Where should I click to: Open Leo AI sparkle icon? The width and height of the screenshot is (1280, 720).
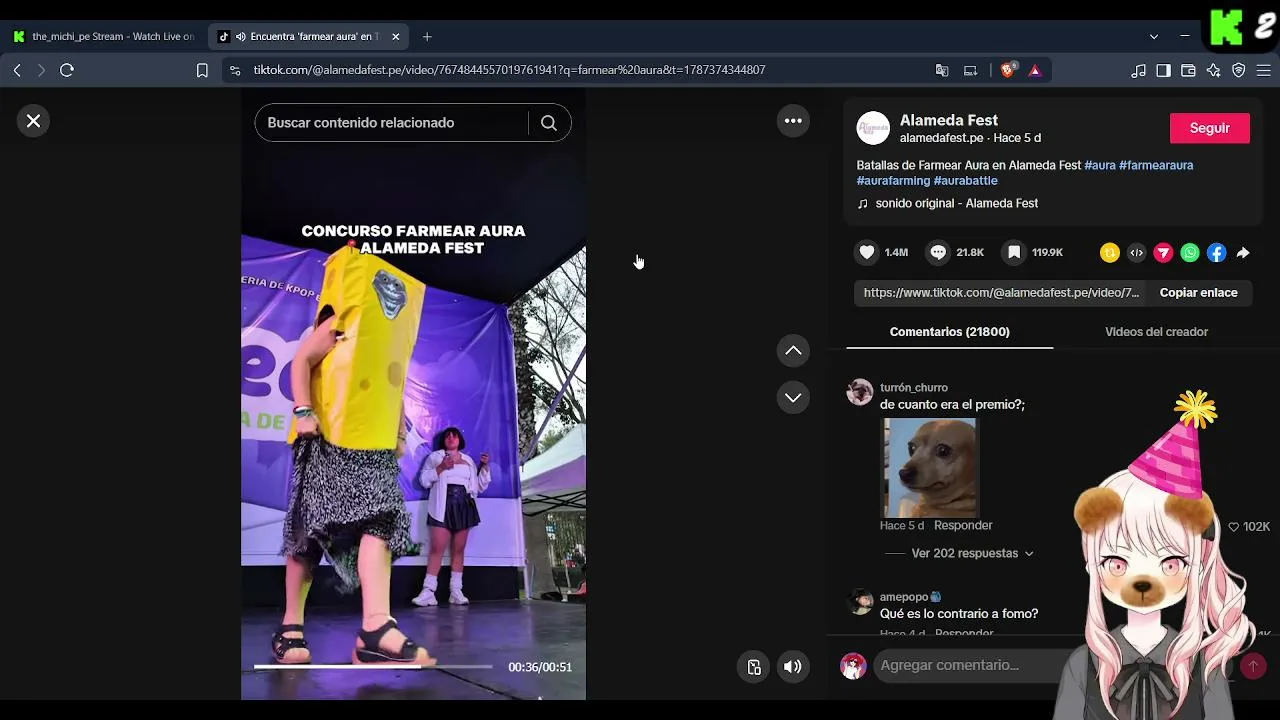pos(1214,70)
